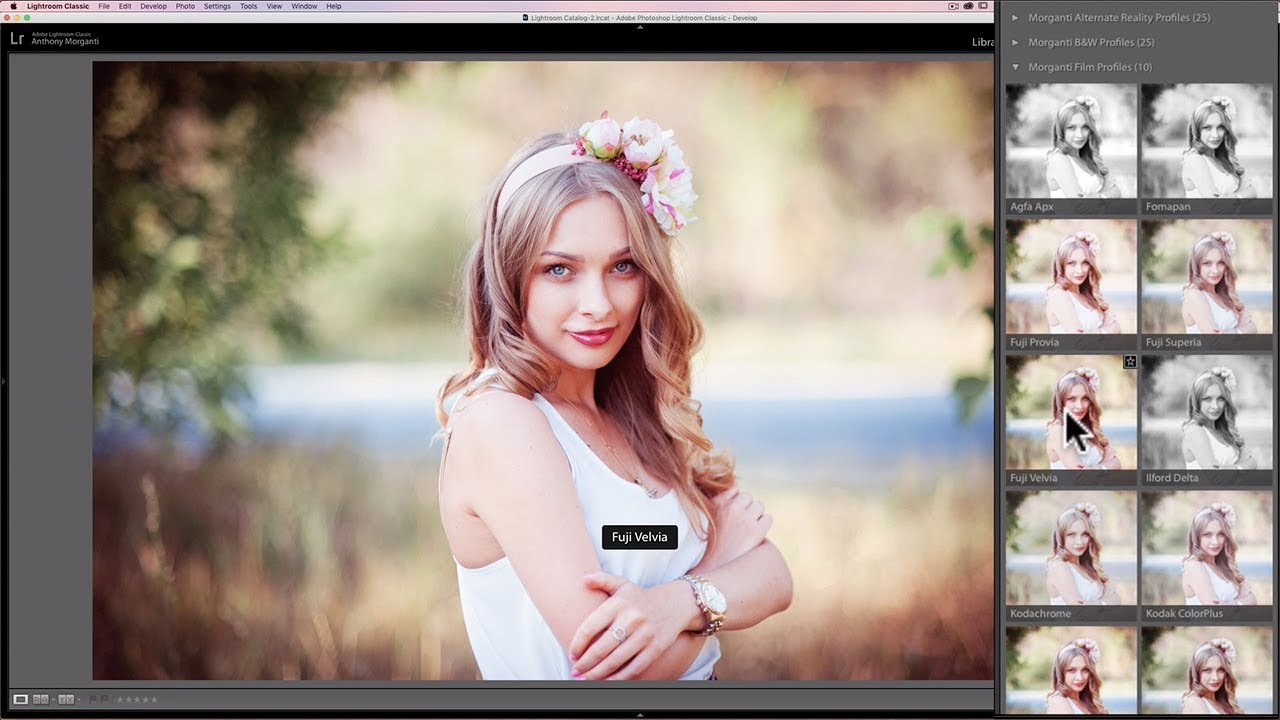Click the 'Fuji Provia' profile label
1280x720 pixels.
click(x=1034, y=342)
